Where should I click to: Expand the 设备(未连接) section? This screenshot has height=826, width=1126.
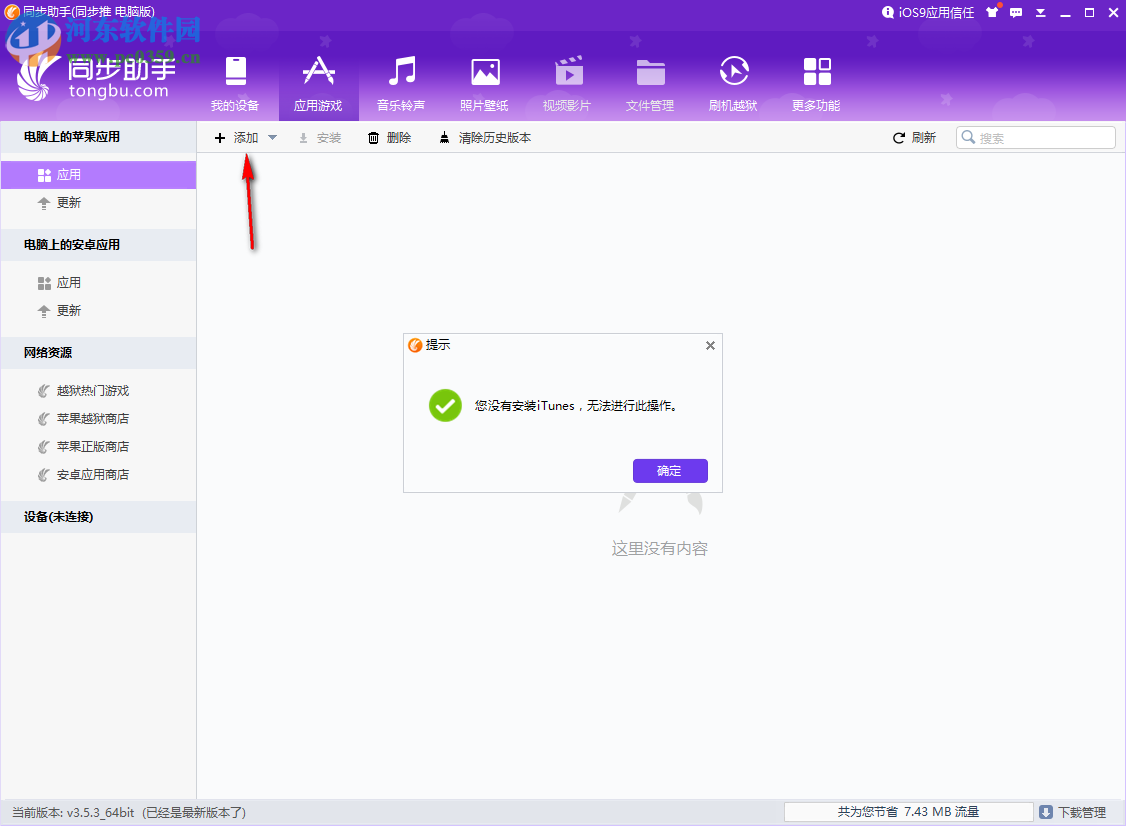coord(97,516)
